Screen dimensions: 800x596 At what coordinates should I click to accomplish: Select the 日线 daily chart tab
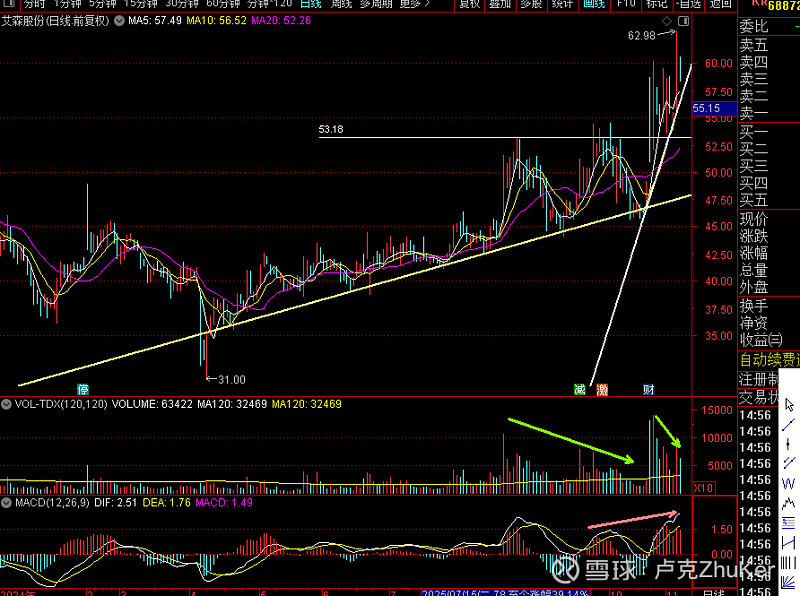point(311,4)
